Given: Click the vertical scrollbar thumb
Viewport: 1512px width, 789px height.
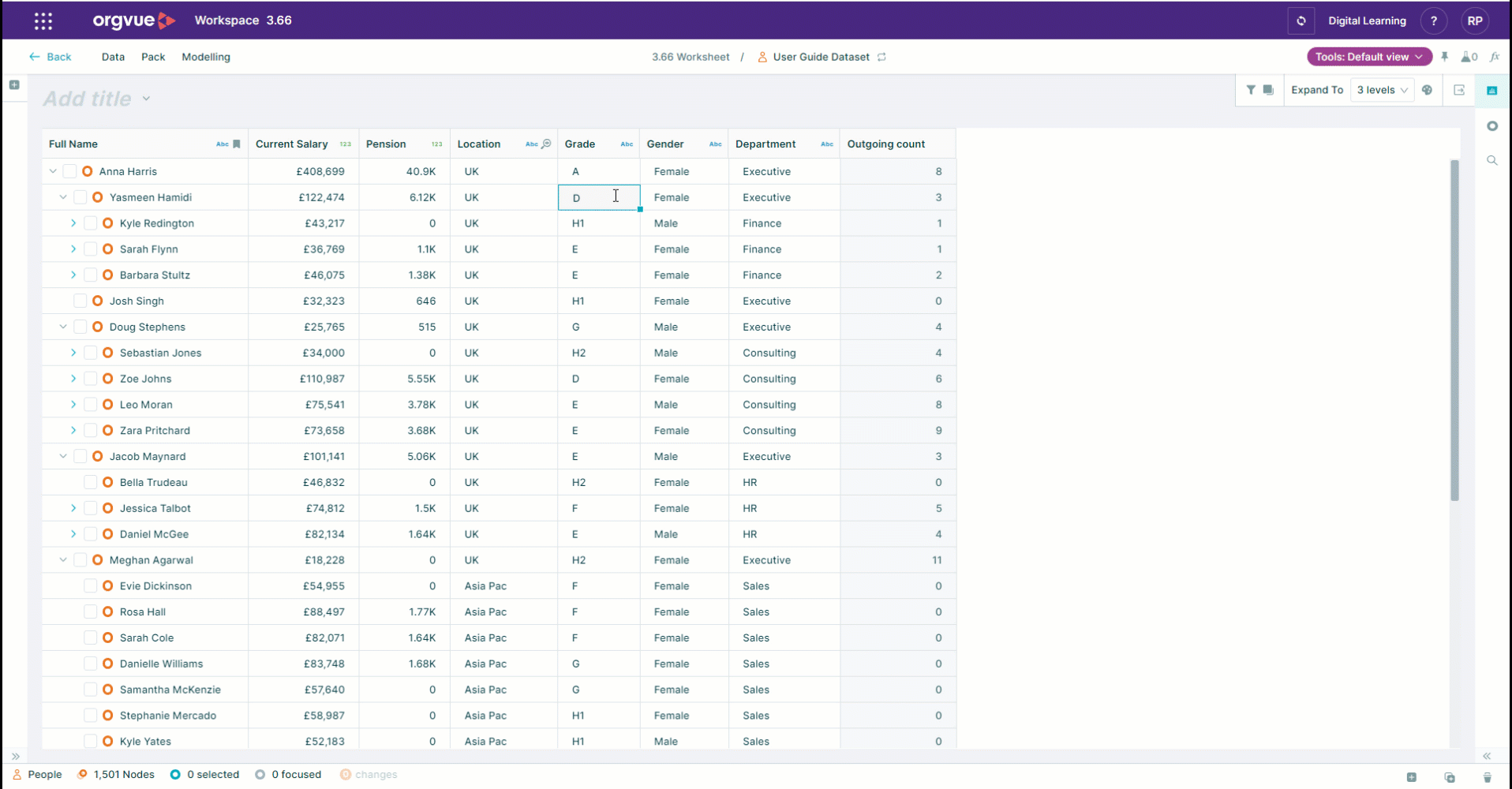Looking at the screenshot, I should (1454, 330).
